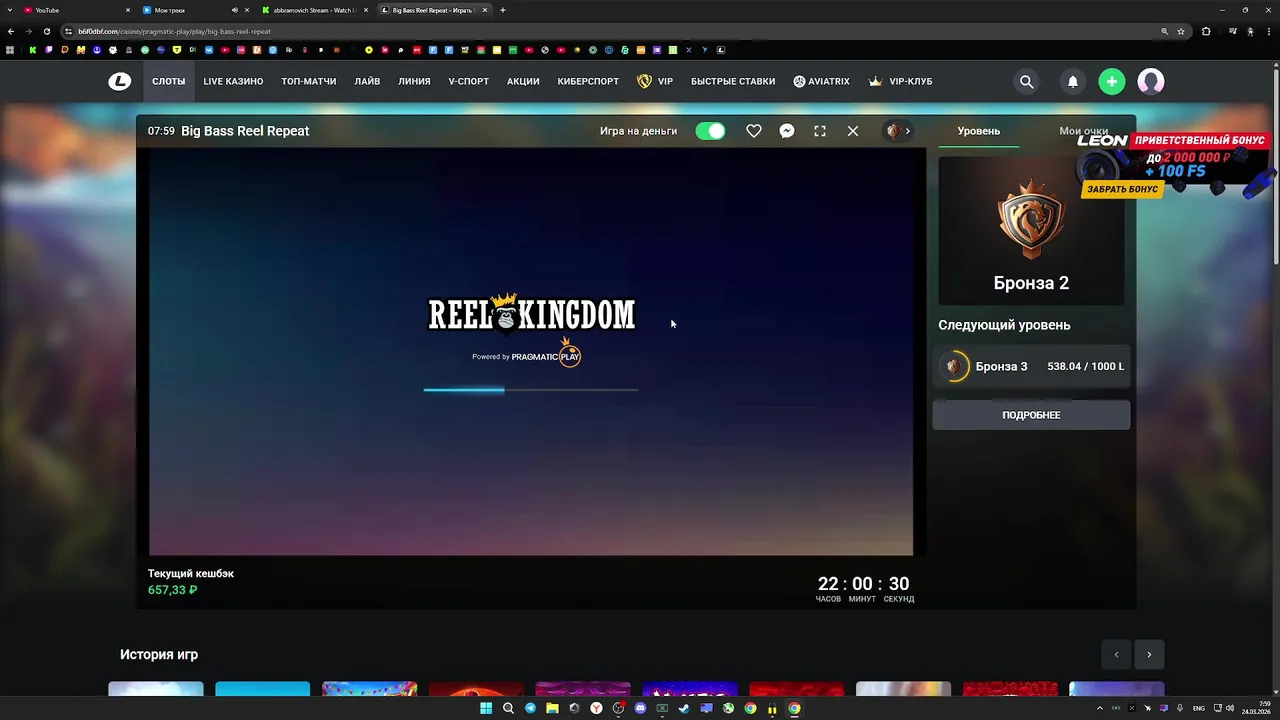This screenshot has height=720, width=1280.
Task: Open the 'VIP-КЛУБ' link
Action: click(900, 82)
